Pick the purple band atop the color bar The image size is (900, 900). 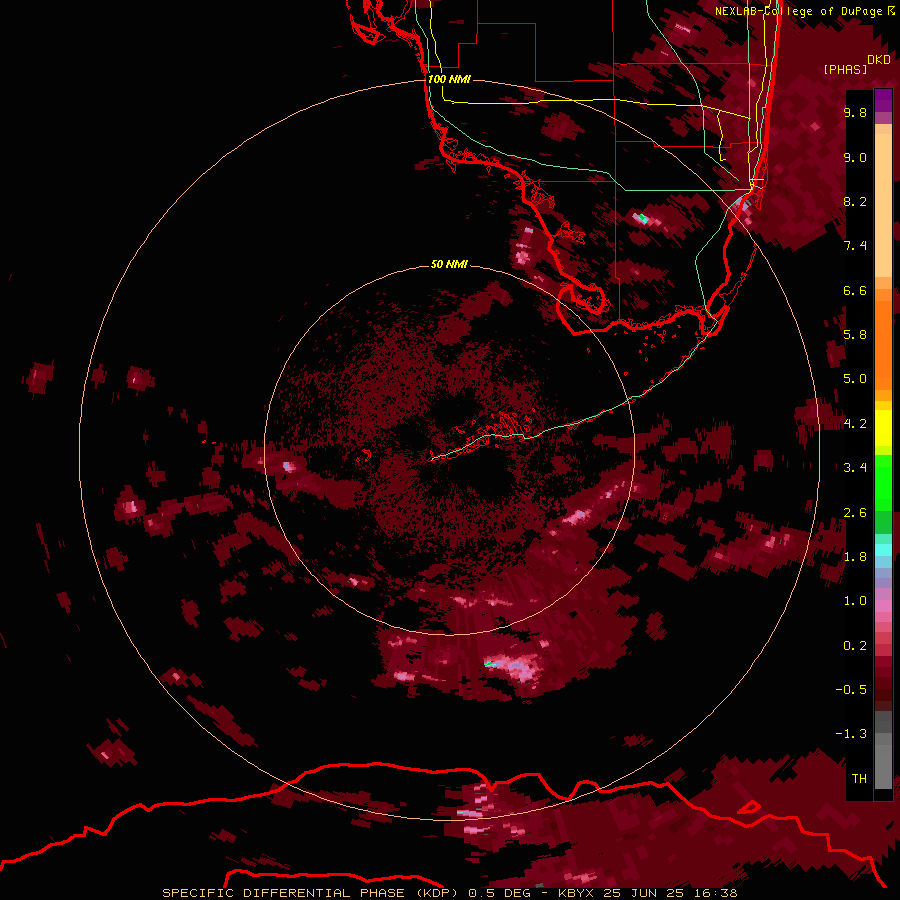tap(883, 100)
